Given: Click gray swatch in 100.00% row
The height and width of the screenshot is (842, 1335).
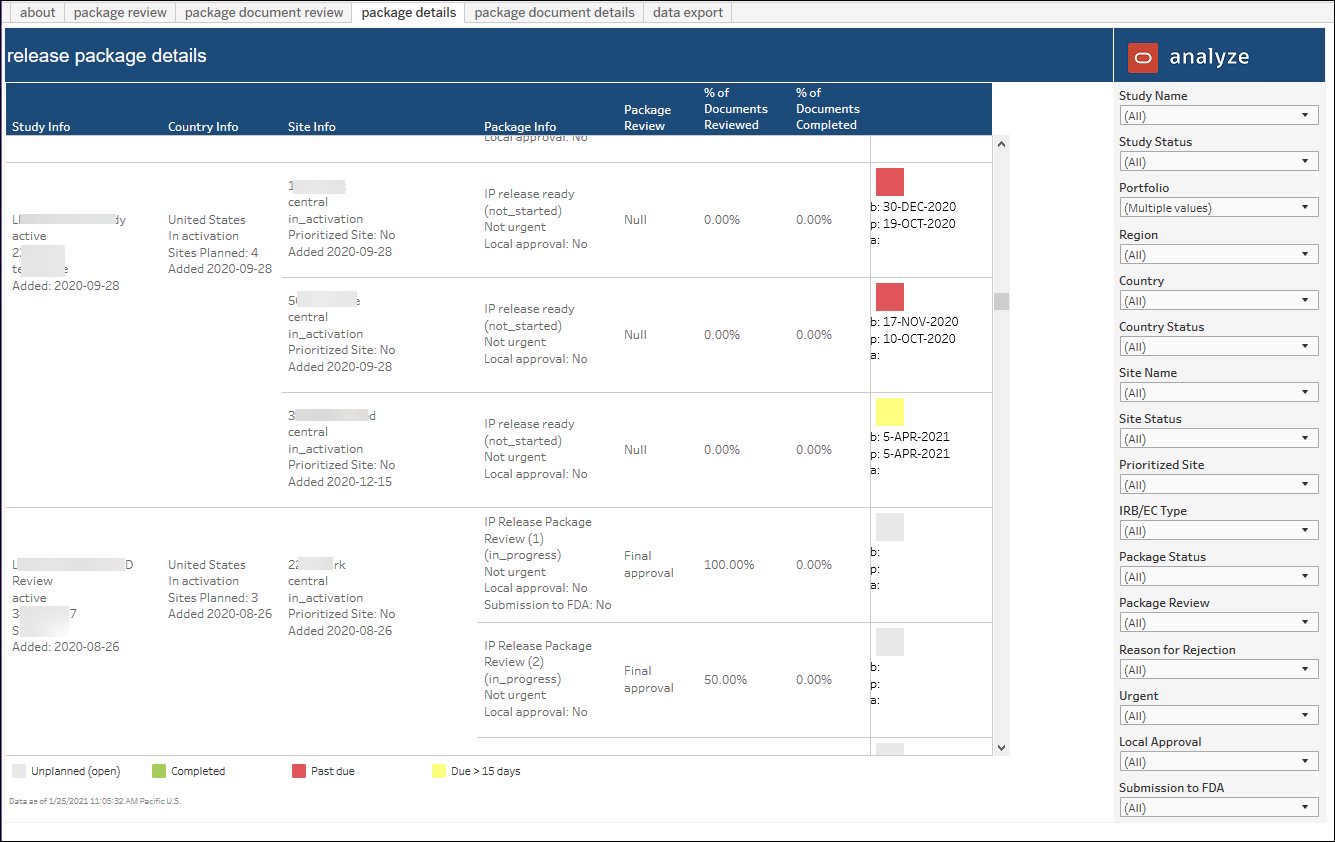Looking at the screenshot, I should click(x=890, y=527).
